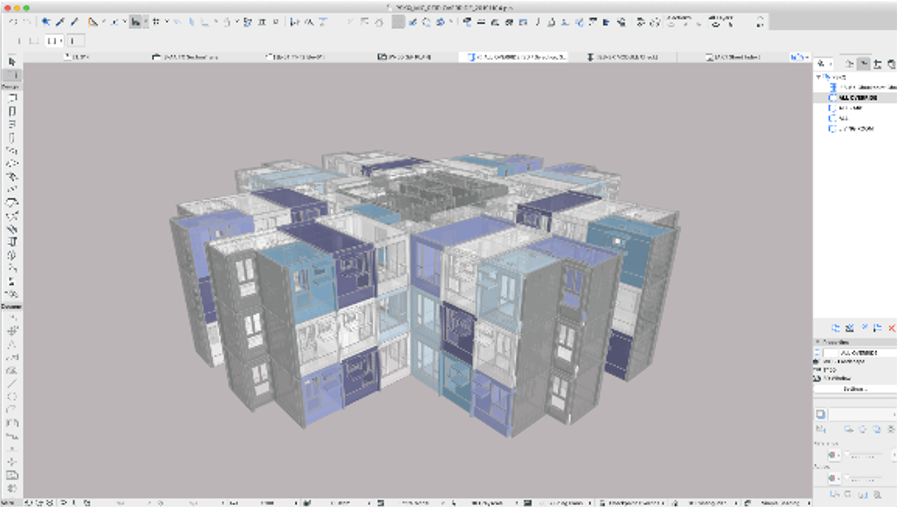The image size is (897, 507).
Task: Click the Pick Up Parameters eyedropper icon
Action: coord(59,22)
